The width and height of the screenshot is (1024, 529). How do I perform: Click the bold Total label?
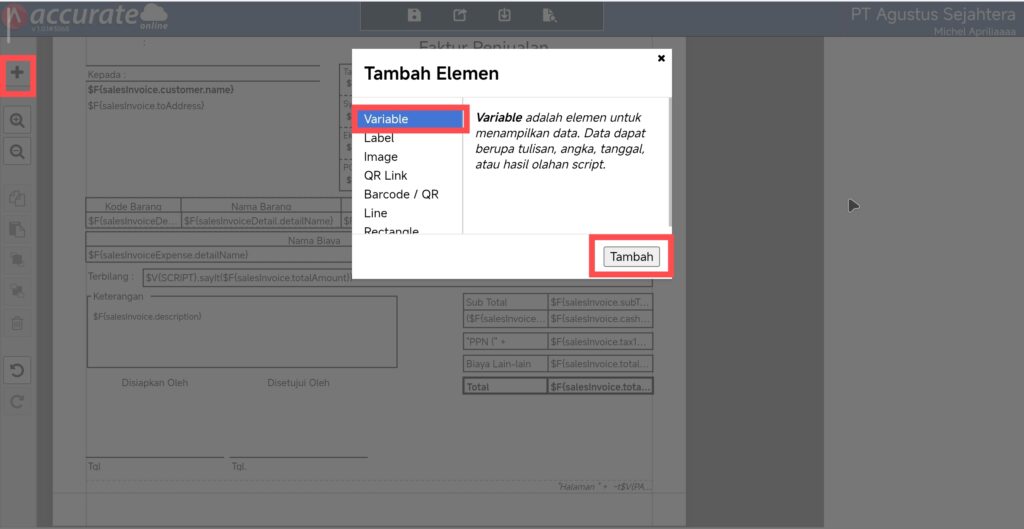point(505,387)
